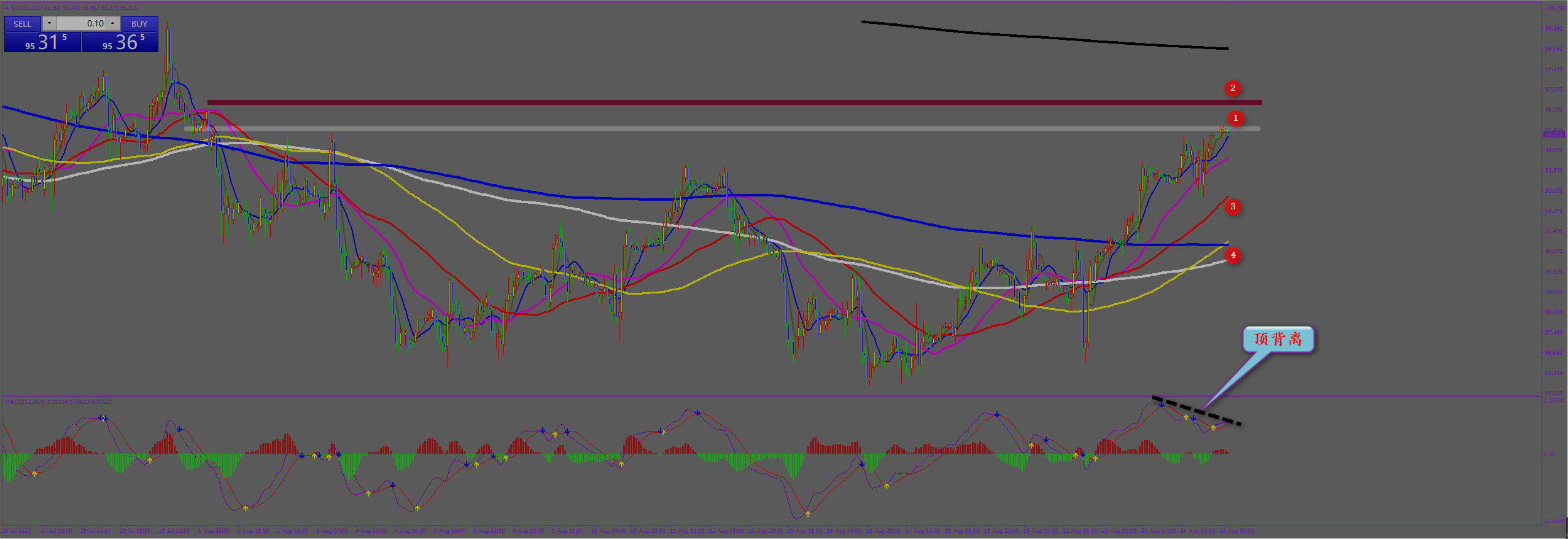
Task: Click the SELL button
Action: click(x=23, y=24)
